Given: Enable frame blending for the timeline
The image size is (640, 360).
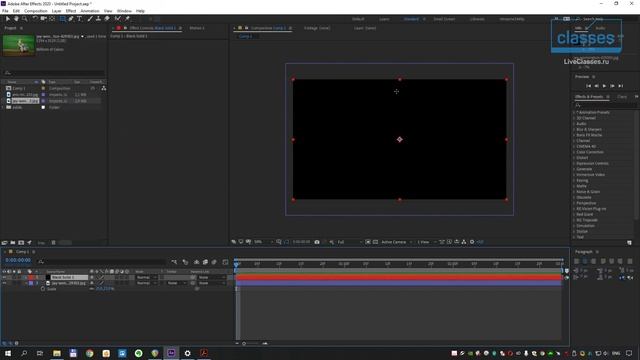Looking at the screenshot, I should point(205,262).
